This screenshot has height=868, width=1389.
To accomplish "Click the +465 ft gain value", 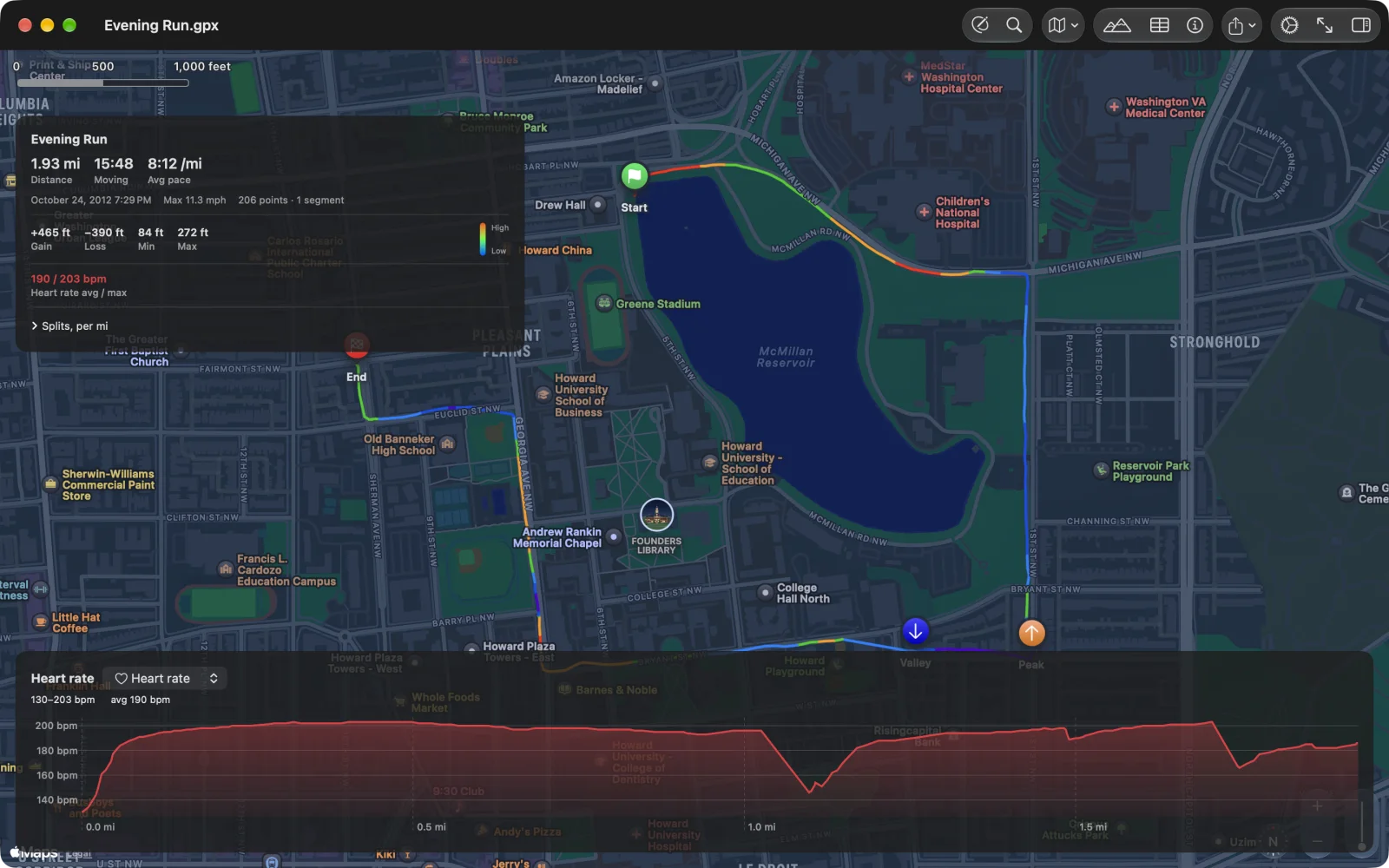I will (50, 232).
